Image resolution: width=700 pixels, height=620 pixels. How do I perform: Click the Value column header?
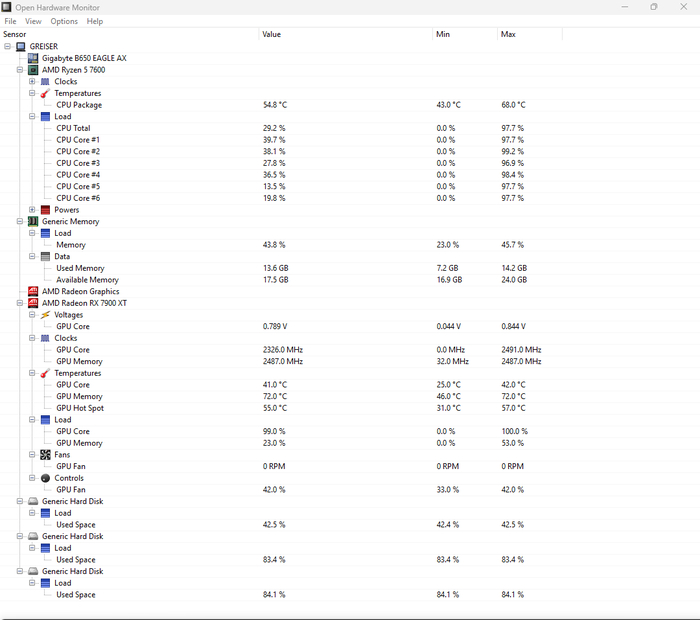point(346,34)
